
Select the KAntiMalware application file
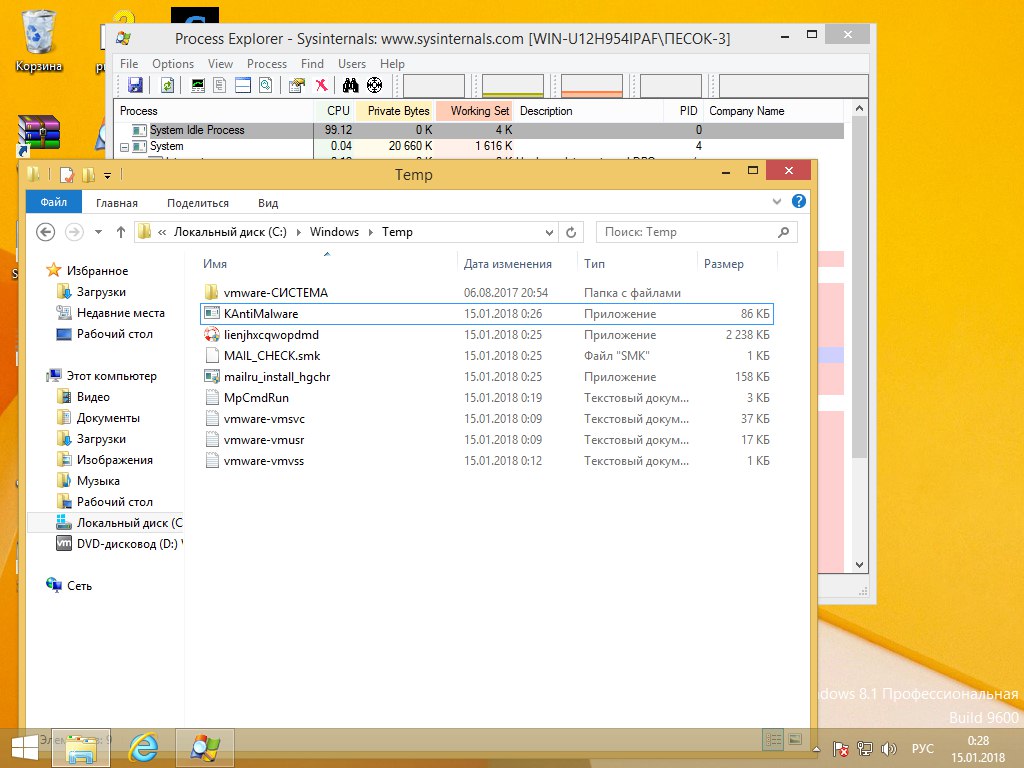(487, 313)
